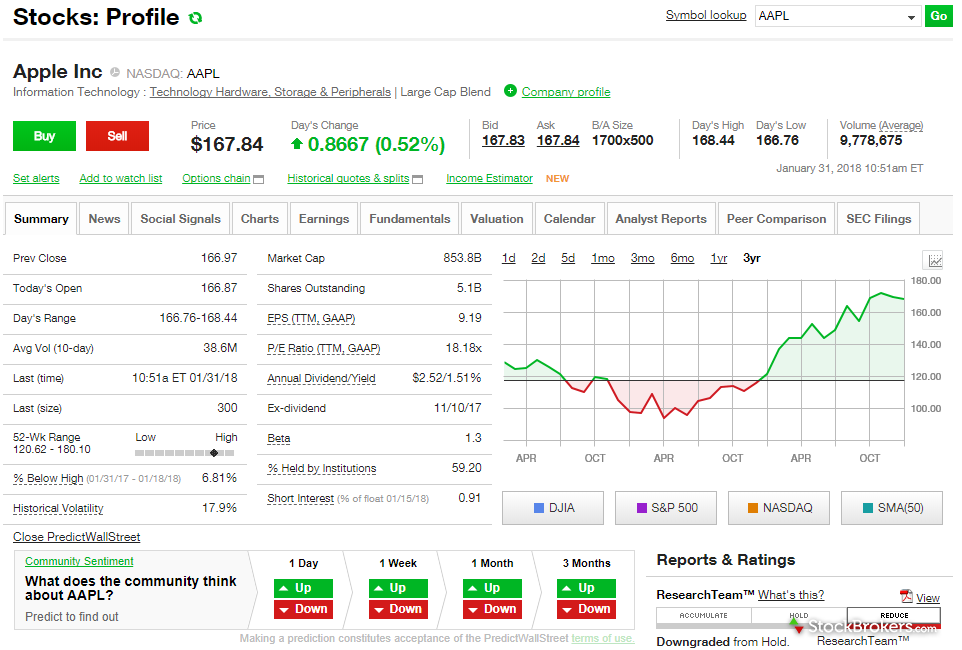Open the Income Estimator link
Image resolution: width=962 pixels, height=650 pixels.
click(x=489, y=178)
